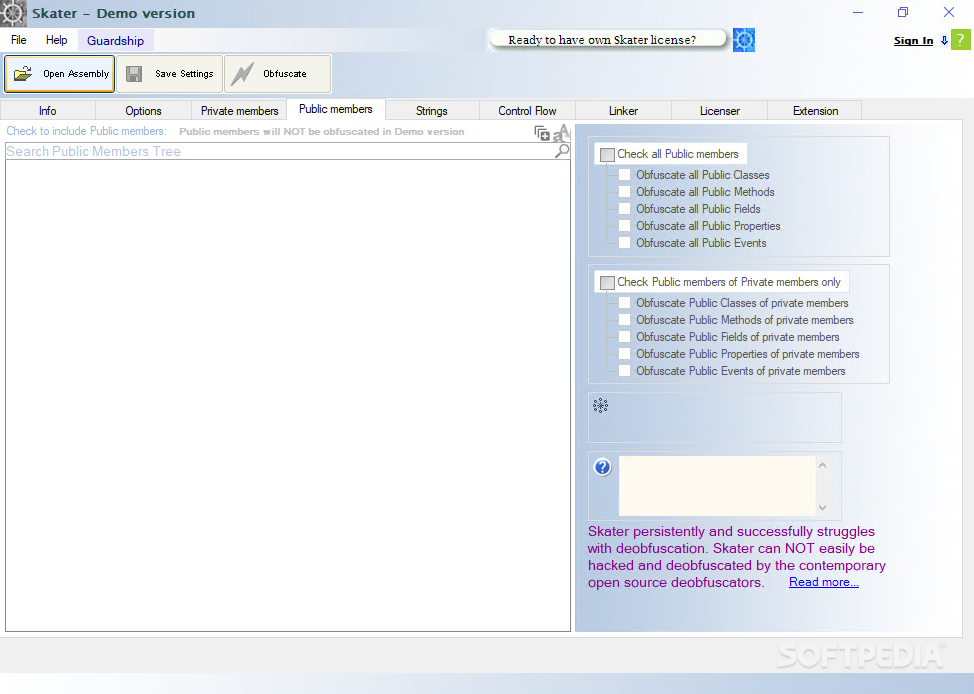Select the Public members tab
The image size is (974, 694).
(335, 109)
